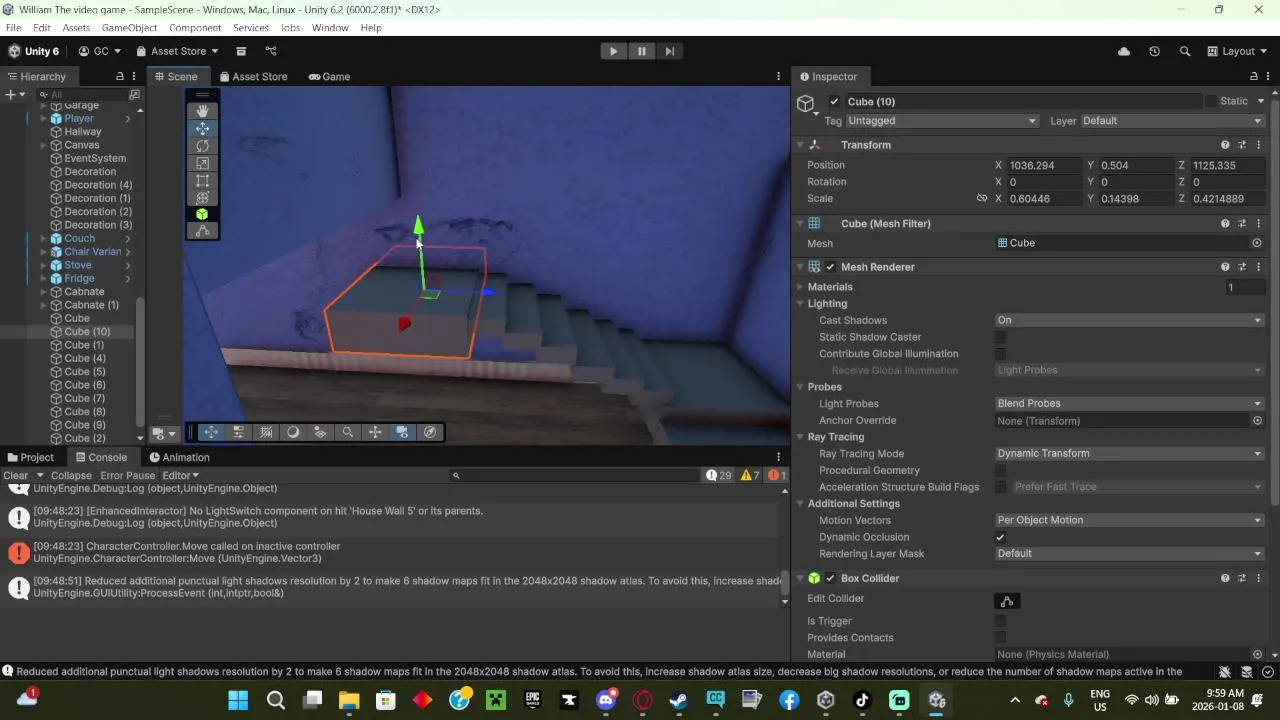Click the search magnifier in top toolbar
1280x720 pixels.
[x=1185, y=51]
